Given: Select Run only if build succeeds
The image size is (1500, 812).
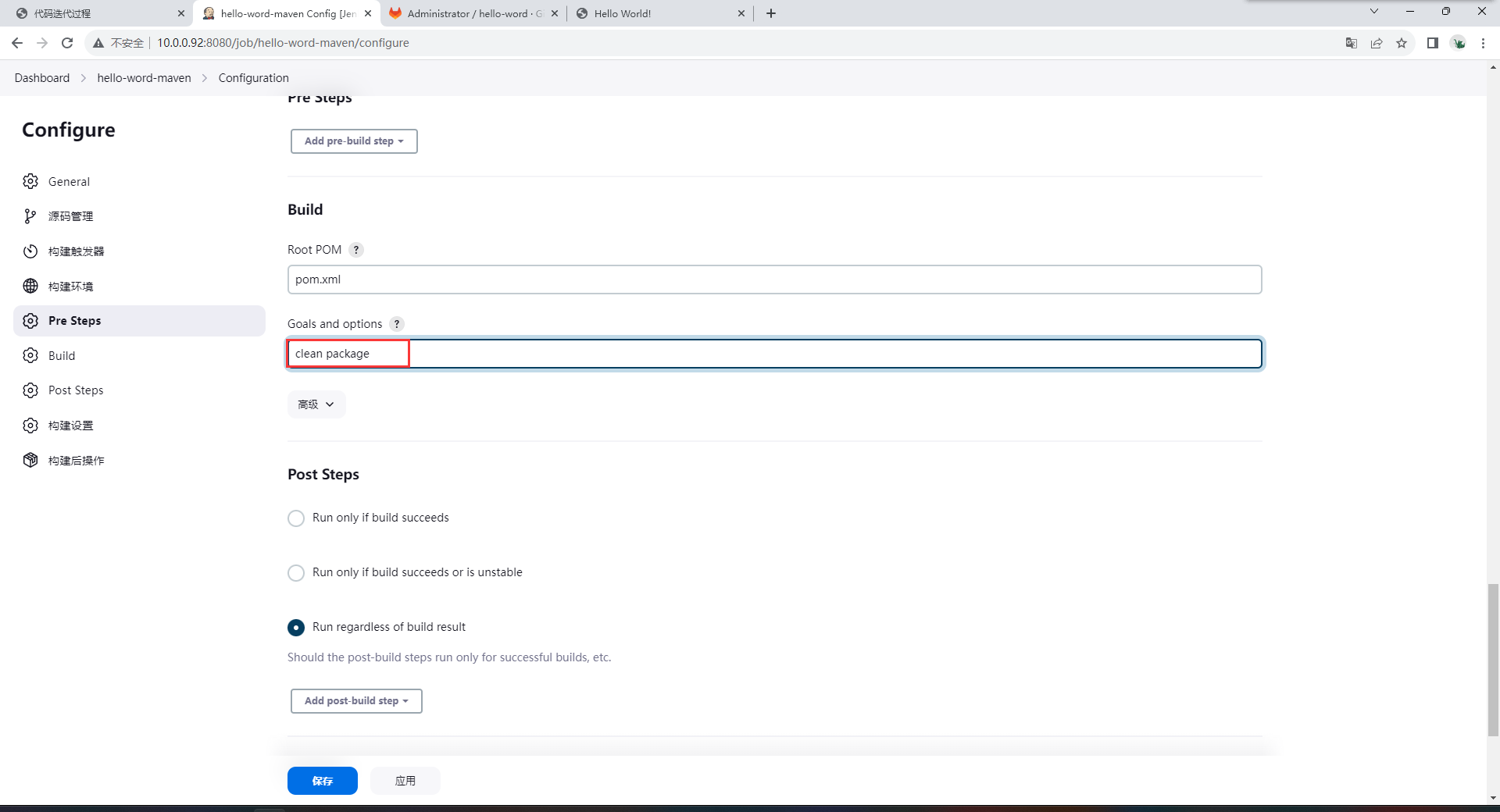Looking at the screenshot, I should tap(296, 518).
